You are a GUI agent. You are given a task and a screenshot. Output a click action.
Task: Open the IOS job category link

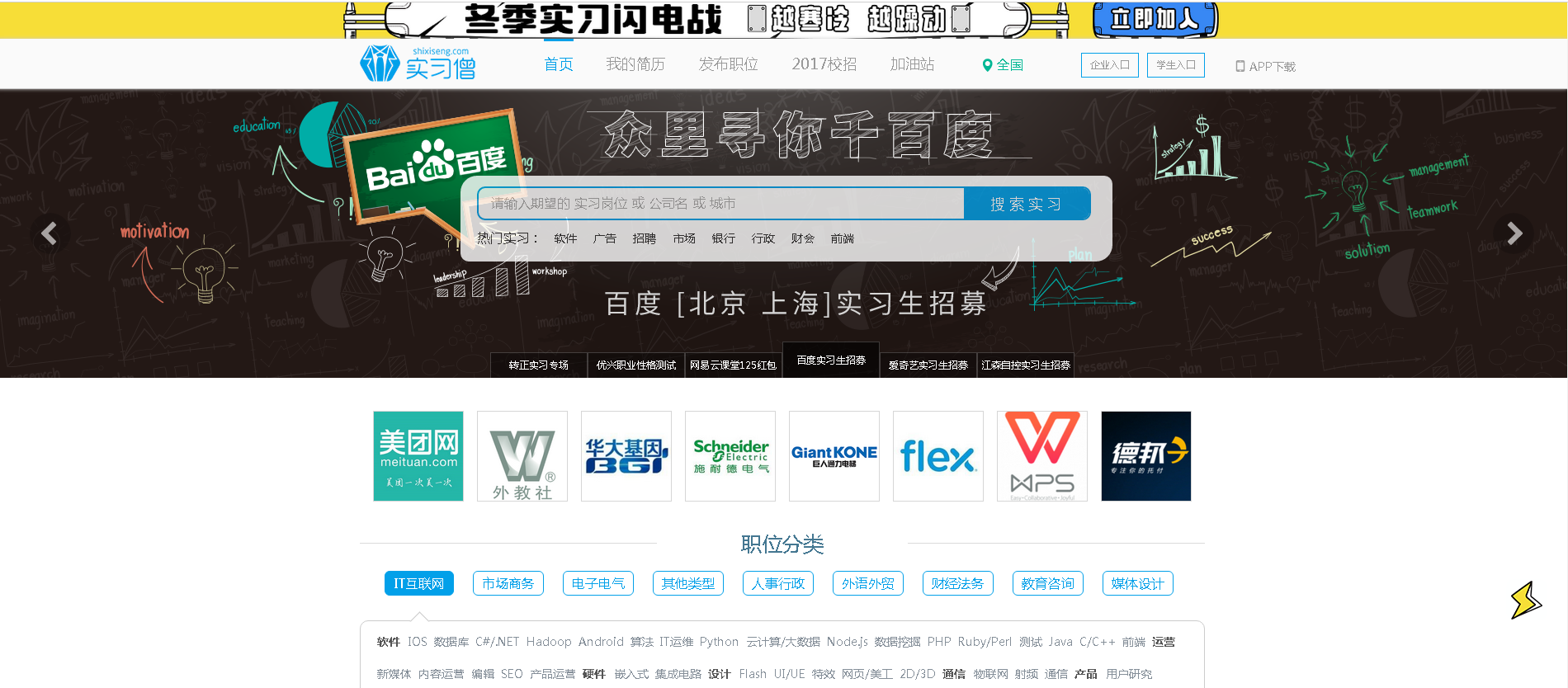tap(418, 642)
